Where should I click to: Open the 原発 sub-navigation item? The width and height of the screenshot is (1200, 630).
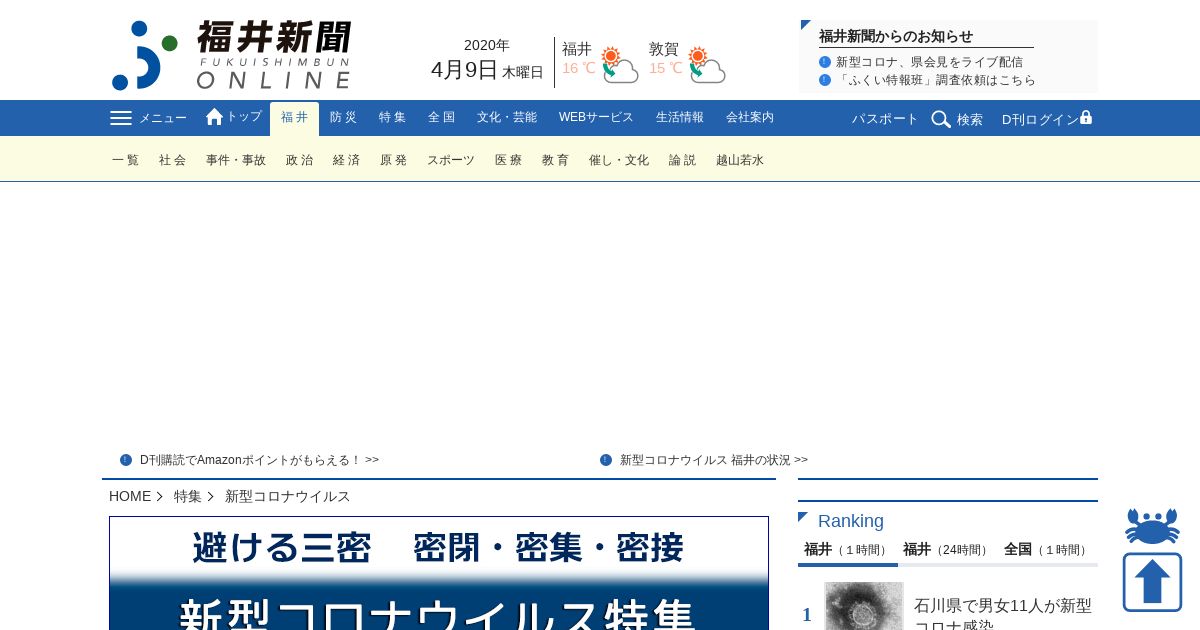pyautogui.click(x=394, y=160)
